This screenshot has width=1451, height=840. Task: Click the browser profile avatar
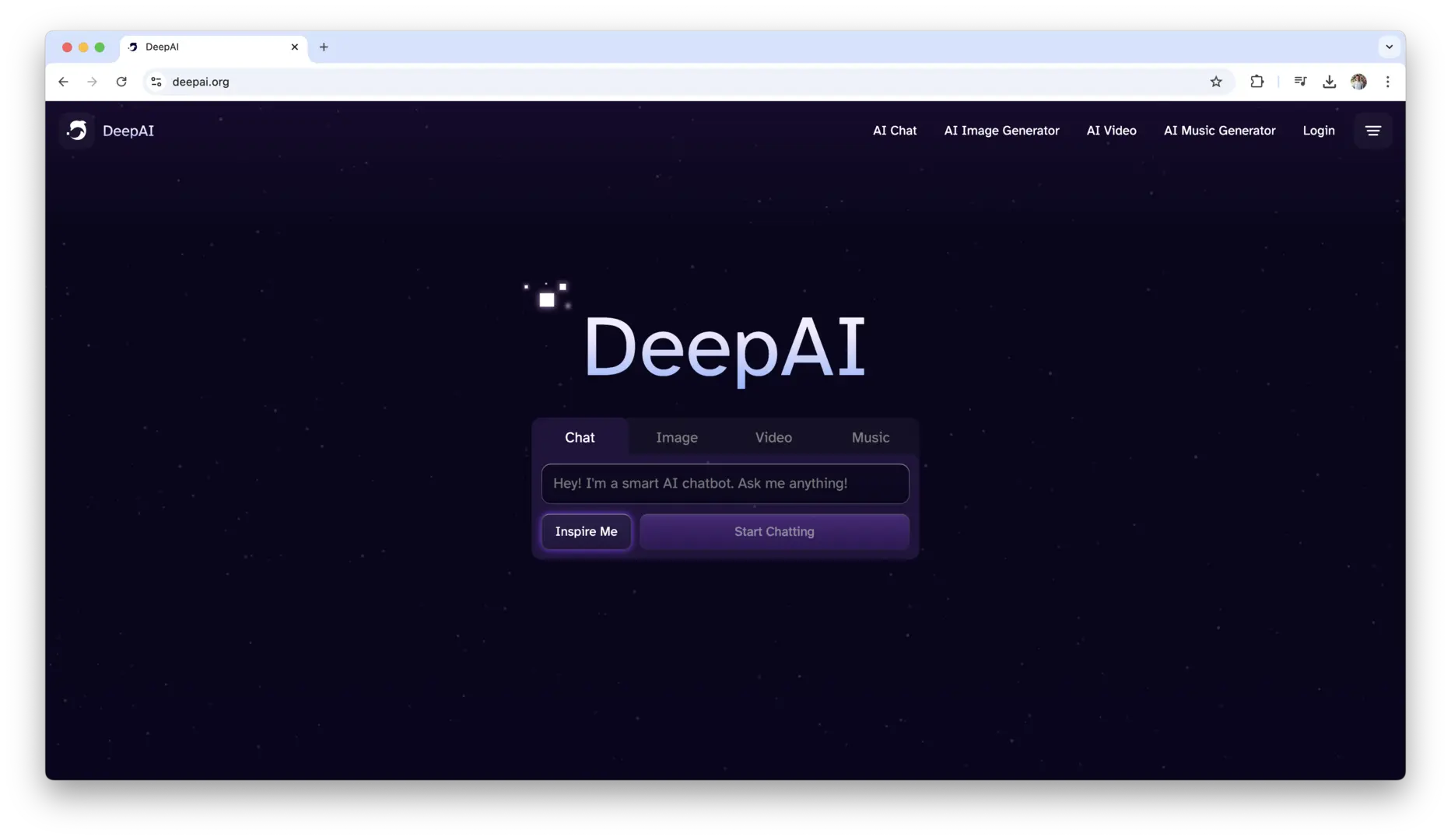(1359, 82)
